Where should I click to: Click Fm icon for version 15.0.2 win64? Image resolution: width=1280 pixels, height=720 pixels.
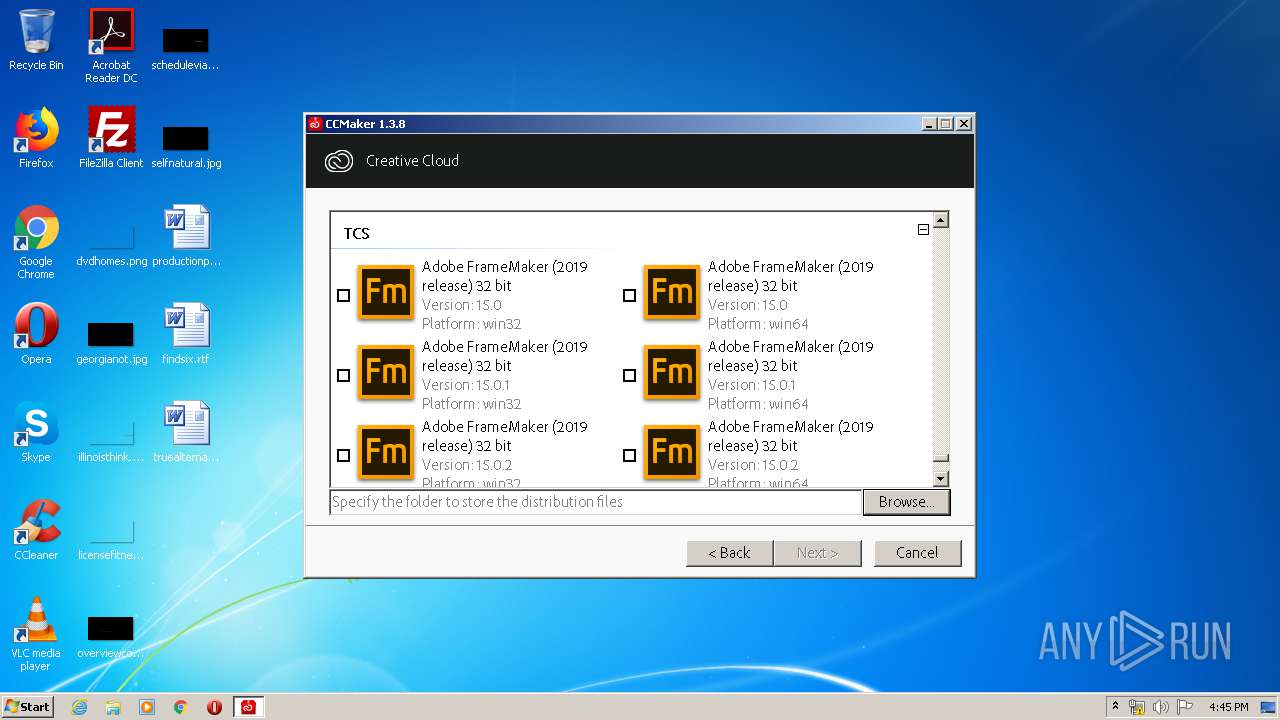[x=672, y=452]
